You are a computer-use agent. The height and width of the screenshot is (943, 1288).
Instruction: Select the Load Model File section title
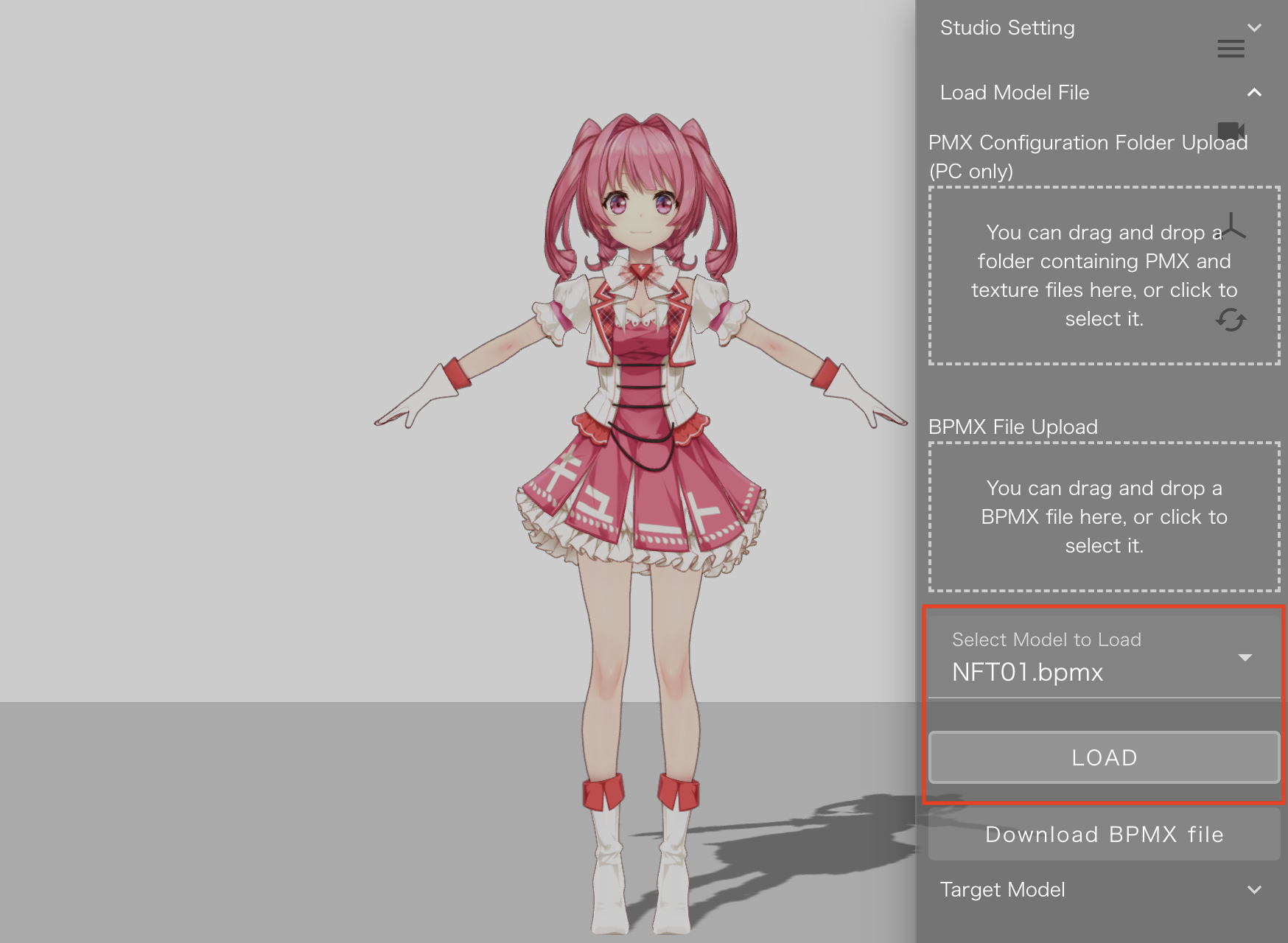(1015, 93)
